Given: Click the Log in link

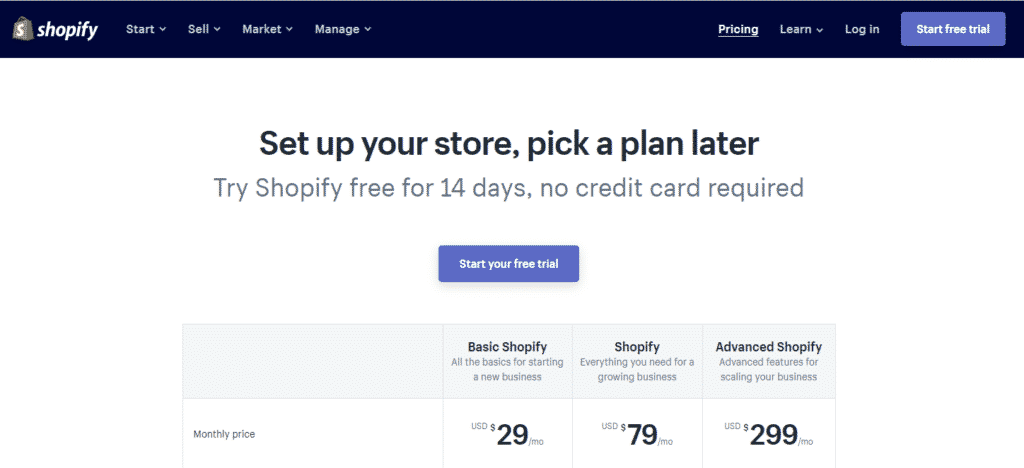Looking at the screenshot, I should click(862, 29).
